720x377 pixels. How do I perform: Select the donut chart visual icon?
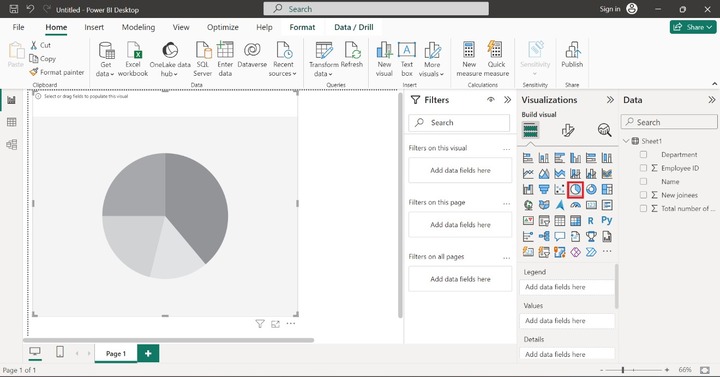point(591,189)
